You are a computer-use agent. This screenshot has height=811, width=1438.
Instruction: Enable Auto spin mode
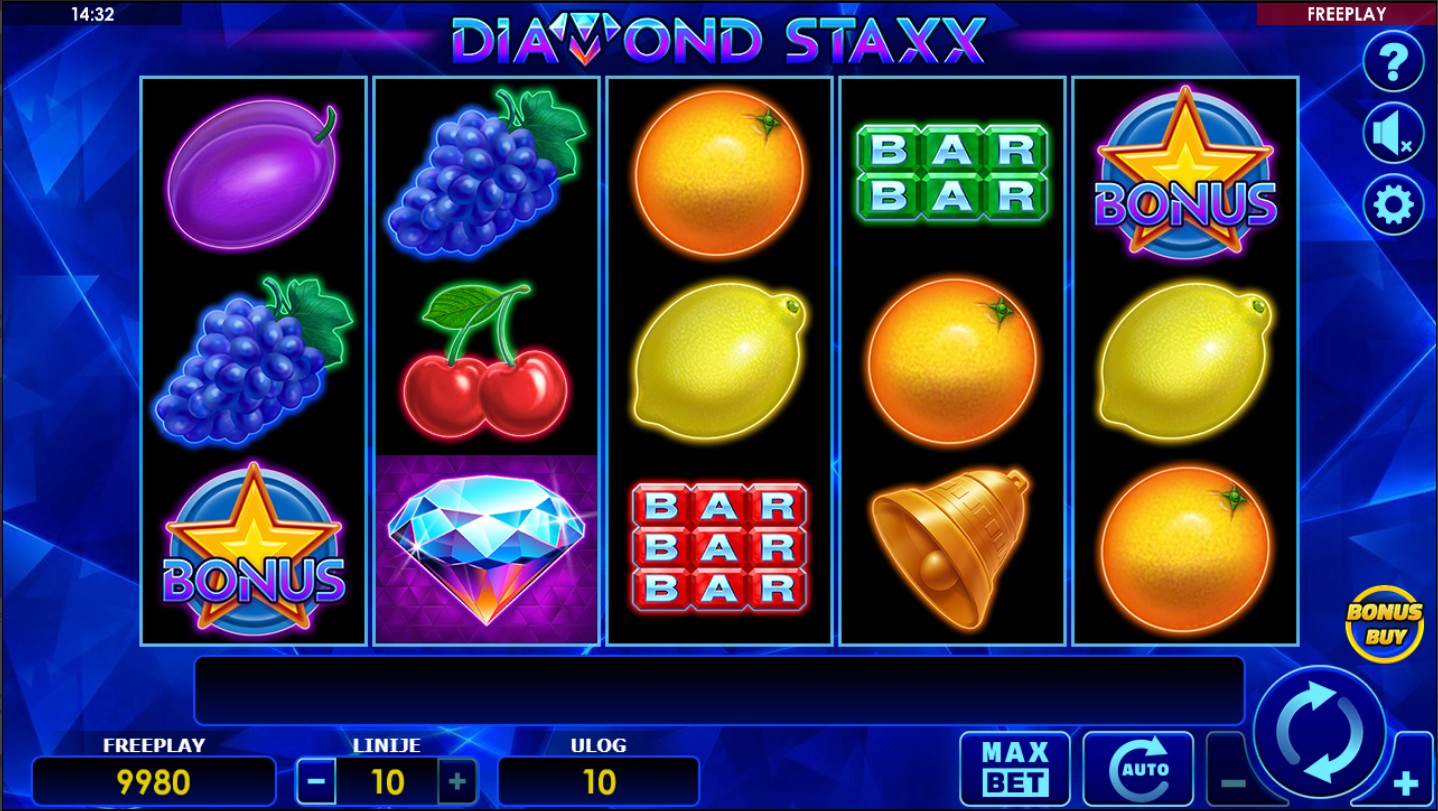pyautogui.click(x=1138, y=768)
